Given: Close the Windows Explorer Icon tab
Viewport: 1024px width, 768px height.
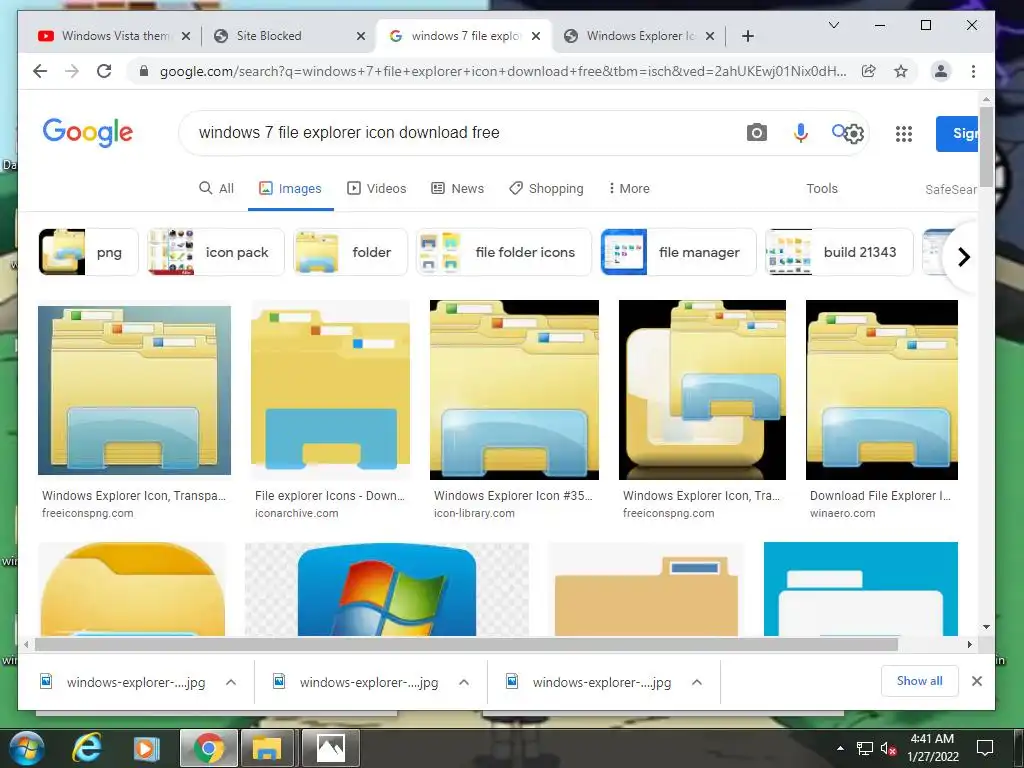Looking at the screenshot, I should tap(710, 37).
